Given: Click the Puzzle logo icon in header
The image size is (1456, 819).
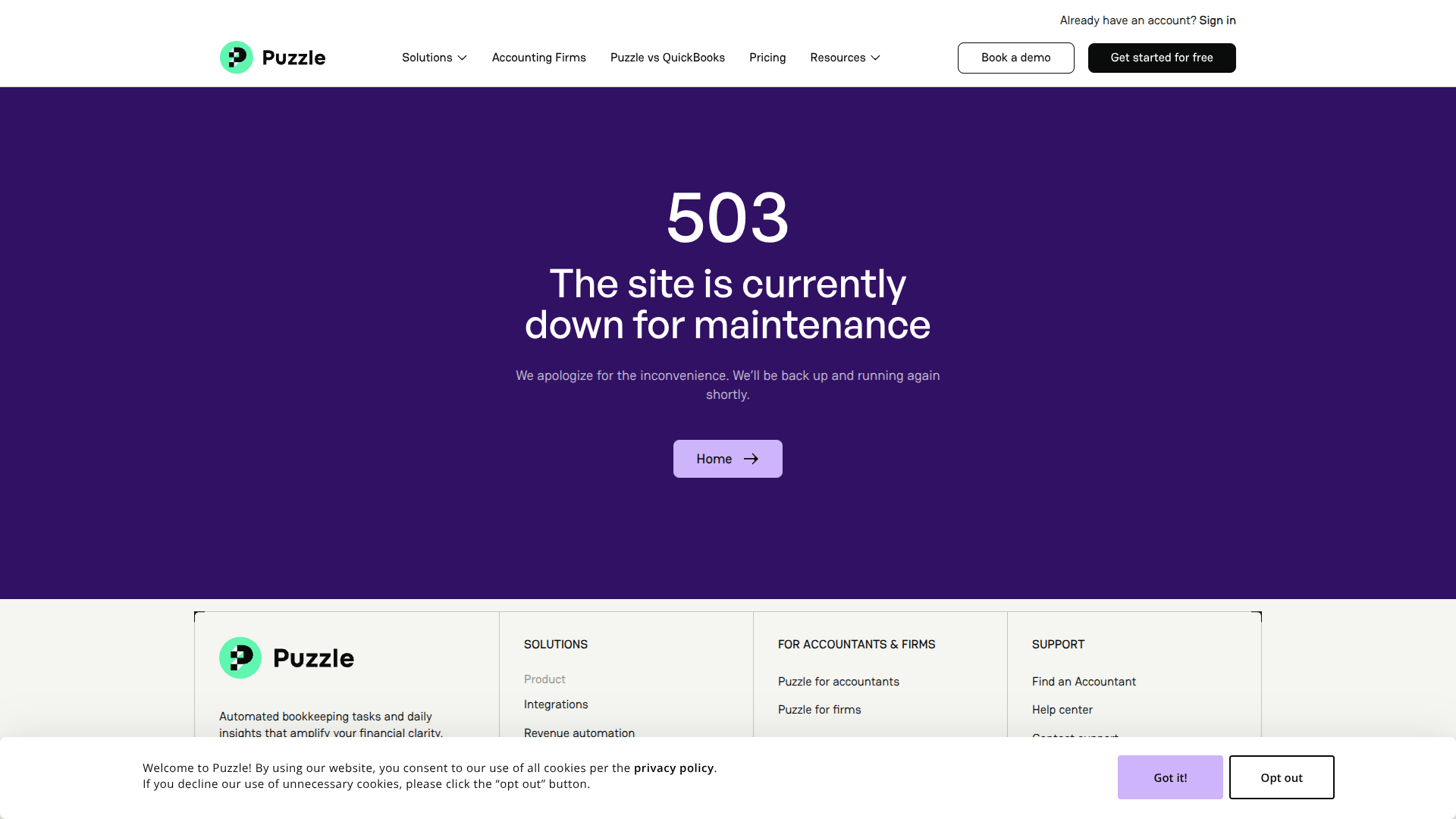Looking at the screenshot, I should coord(236,58).
